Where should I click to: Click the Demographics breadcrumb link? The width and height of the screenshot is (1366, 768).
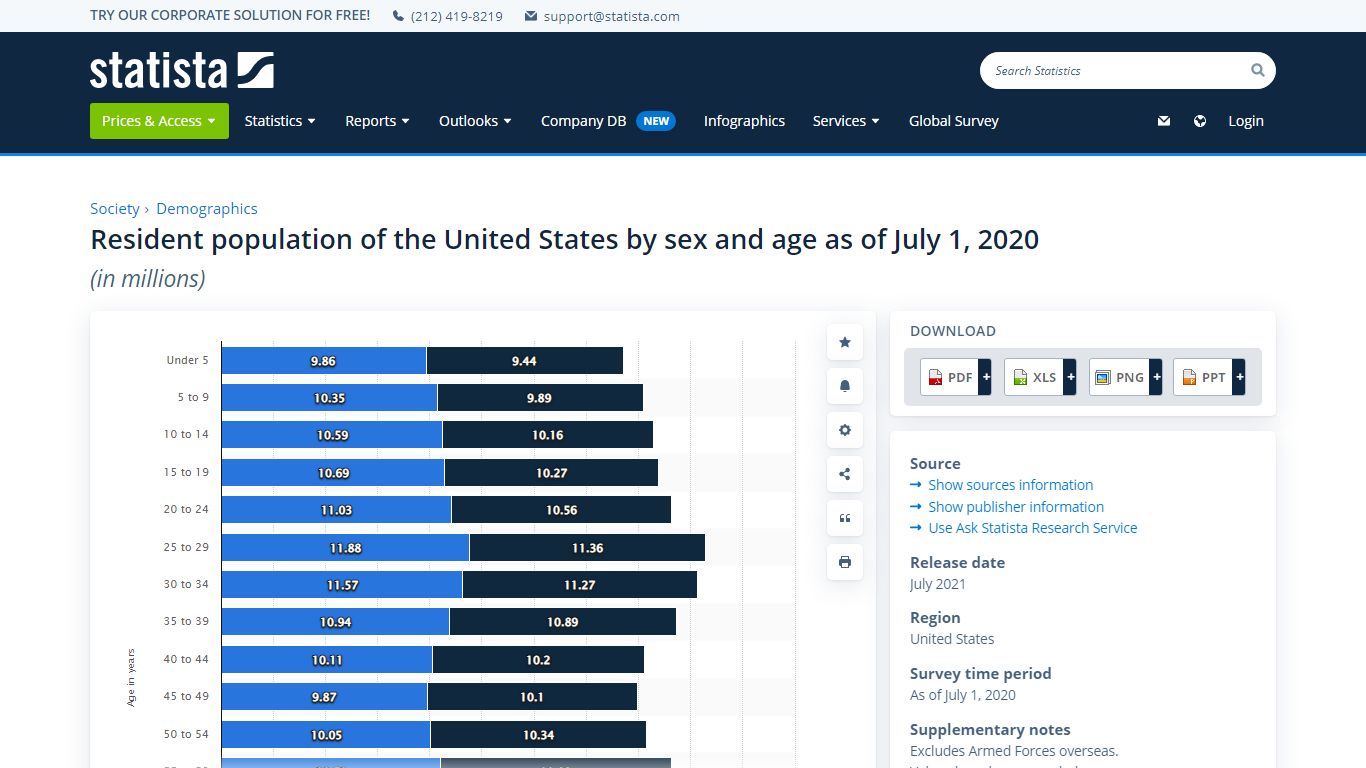[207, 208]
